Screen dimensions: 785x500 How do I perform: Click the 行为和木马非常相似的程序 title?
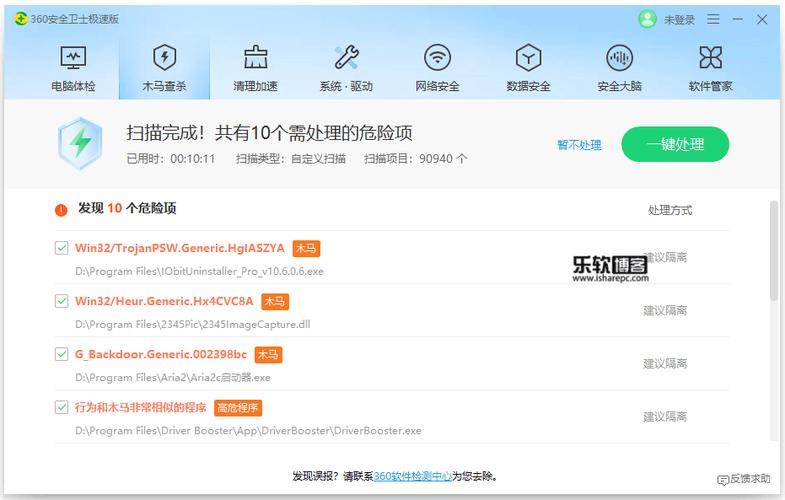pyautogui.click(x=141, y=407)
